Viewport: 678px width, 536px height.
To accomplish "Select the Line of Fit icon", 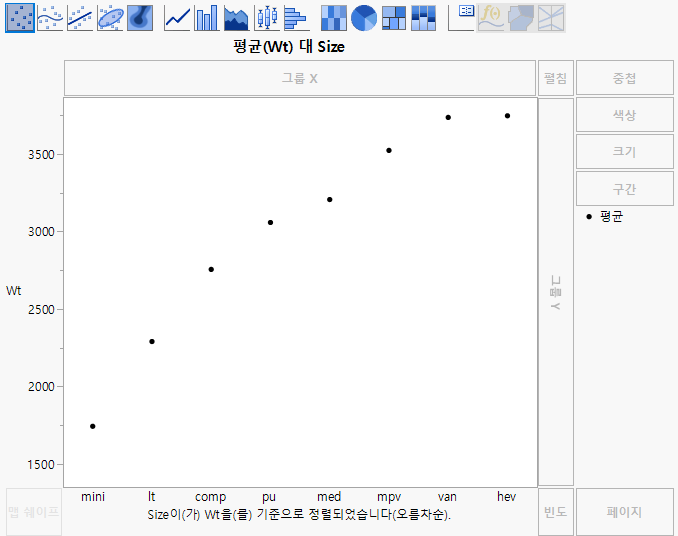I will 80,18.
